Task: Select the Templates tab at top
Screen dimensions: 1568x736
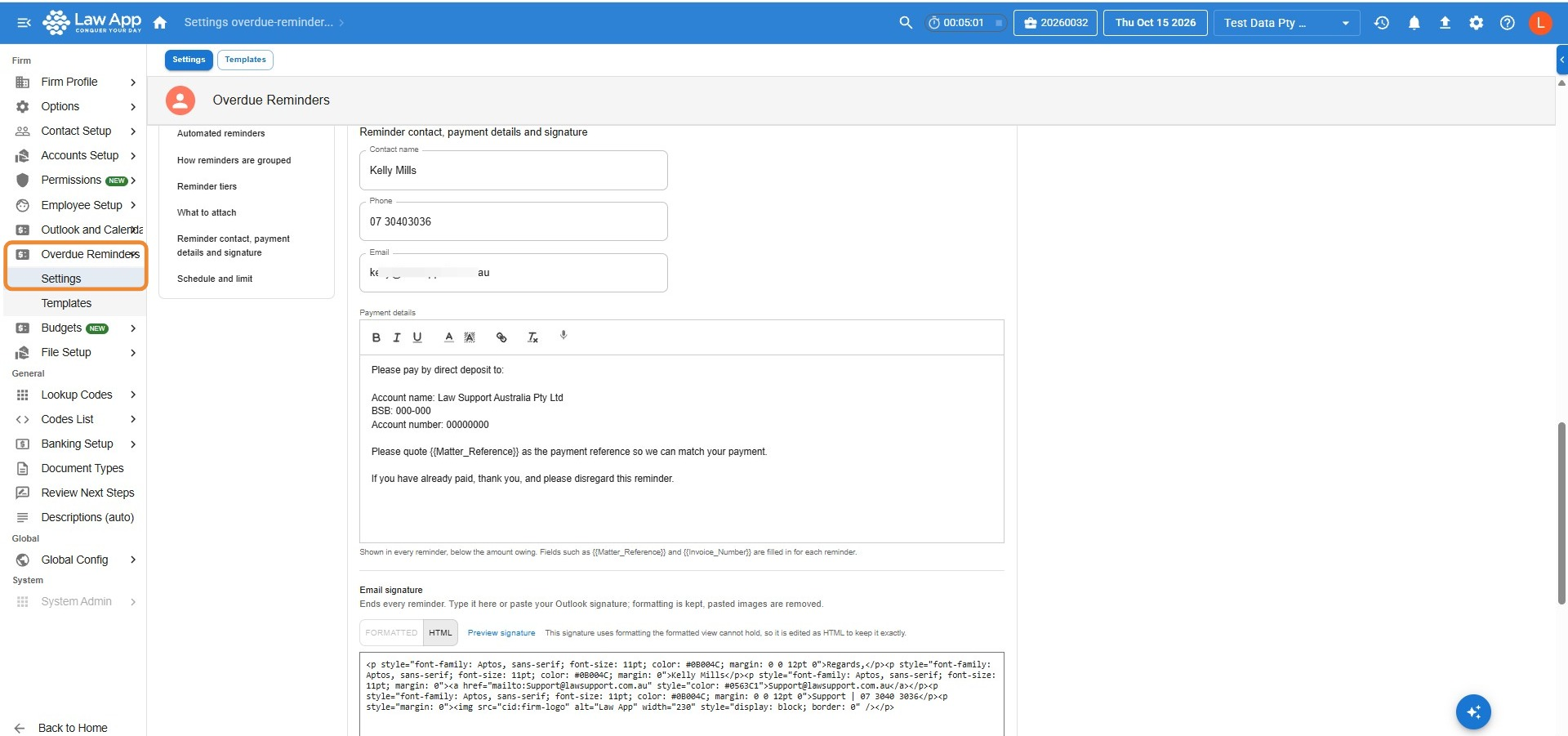Action: pos(245,60)
